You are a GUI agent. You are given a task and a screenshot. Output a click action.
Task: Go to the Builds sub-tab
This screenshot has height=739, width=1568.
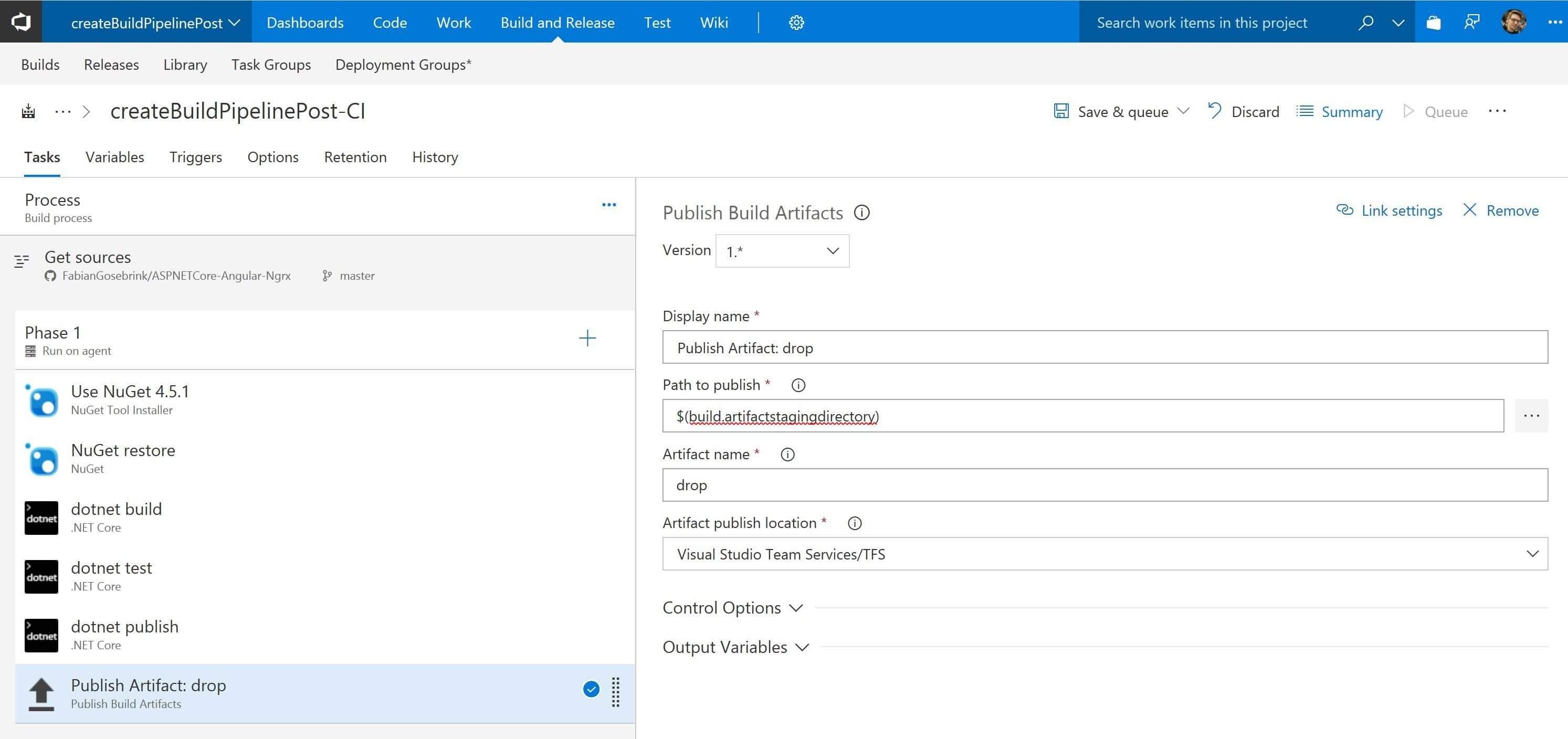(x=40, y=65)
